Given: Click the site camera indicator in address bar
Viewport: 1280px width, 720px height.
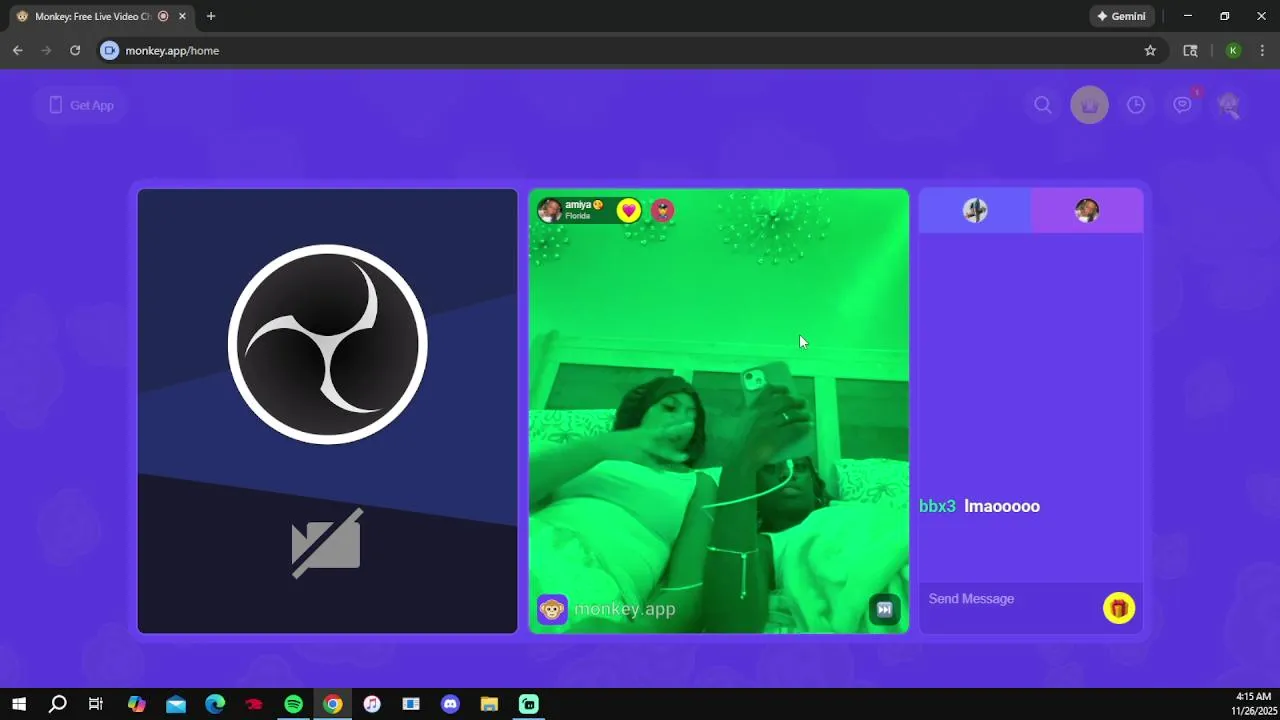Looking at the screenshot, I should [110, 50].
